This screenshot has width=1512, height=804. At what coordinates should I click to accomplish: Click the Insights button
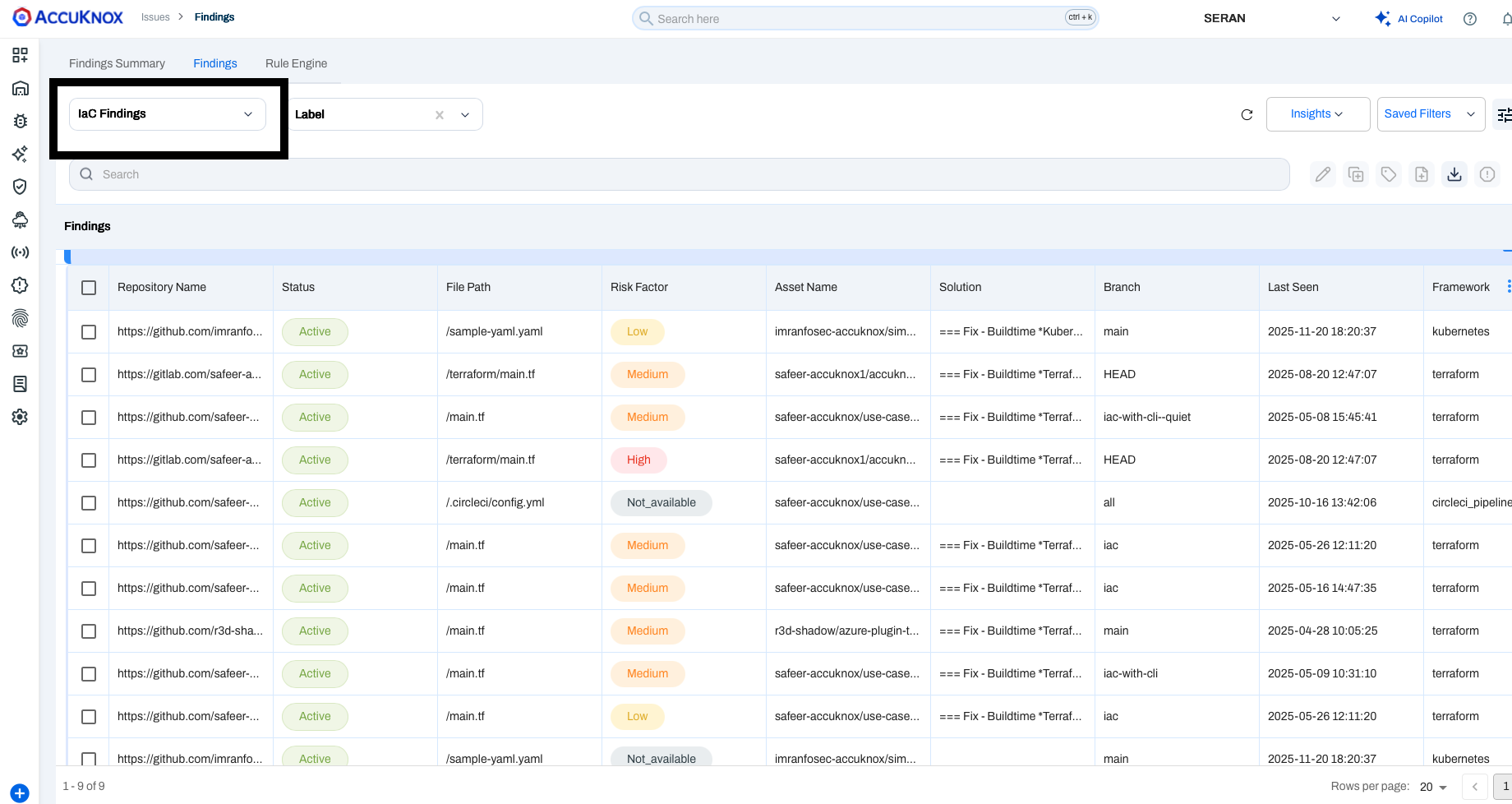1317,114
